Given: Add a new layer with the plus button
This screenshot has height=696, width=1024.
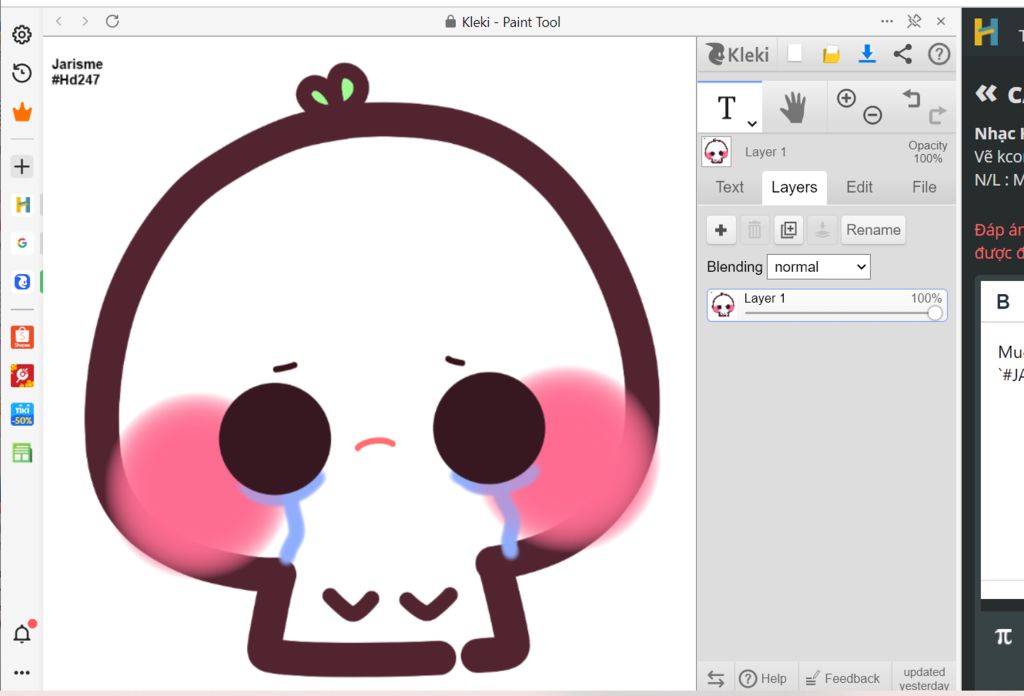Looking at the screenshot, I should (x=721, y=230).
